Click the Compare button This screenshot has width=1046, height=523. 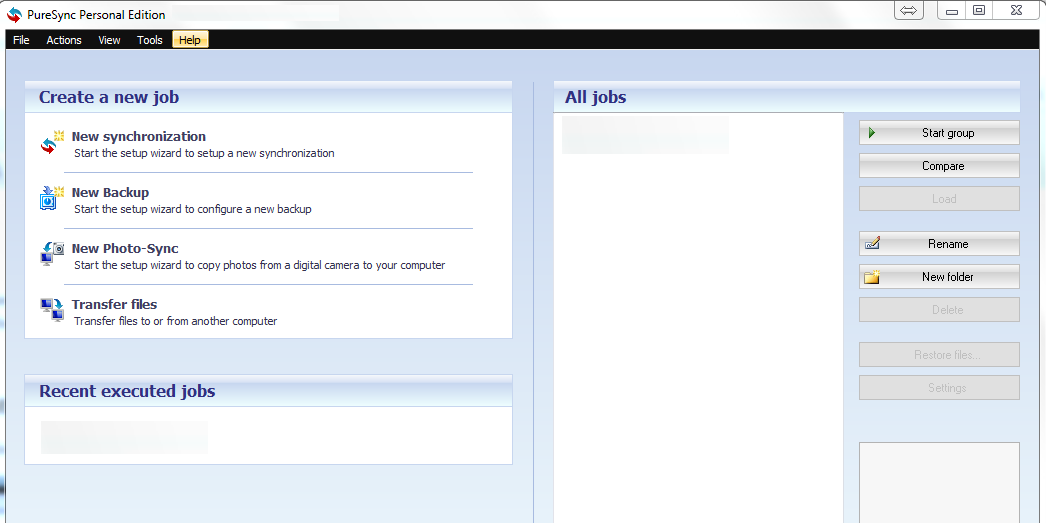(x=939, y=166)
